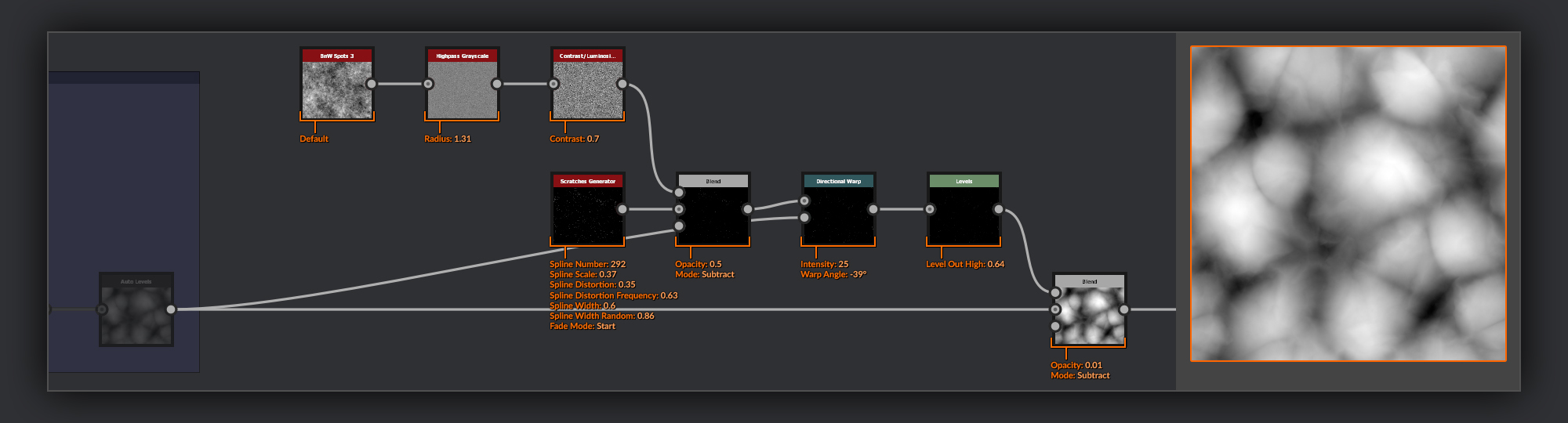Select the Levels node thumbnail

[964, 215]
